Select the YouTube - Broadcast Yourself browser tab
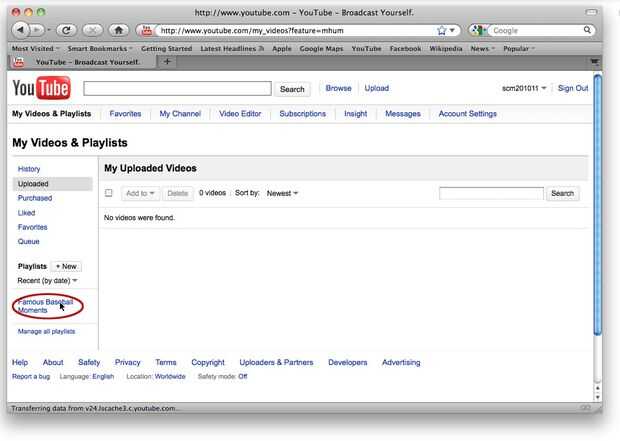The image size is (620, 441). [82, 62]
